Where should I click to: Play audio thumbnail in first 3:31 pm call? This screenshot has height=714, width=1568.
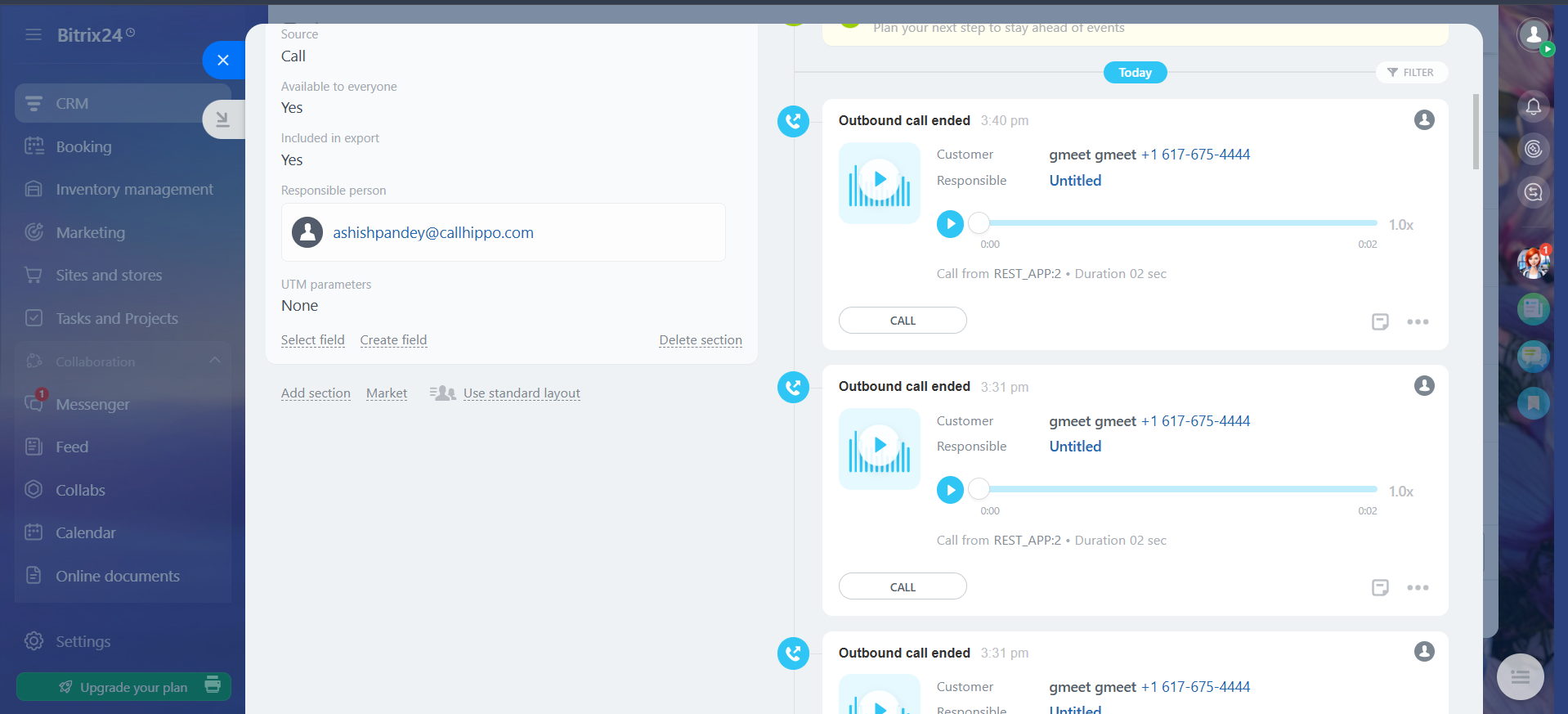[x=880, y=449]
